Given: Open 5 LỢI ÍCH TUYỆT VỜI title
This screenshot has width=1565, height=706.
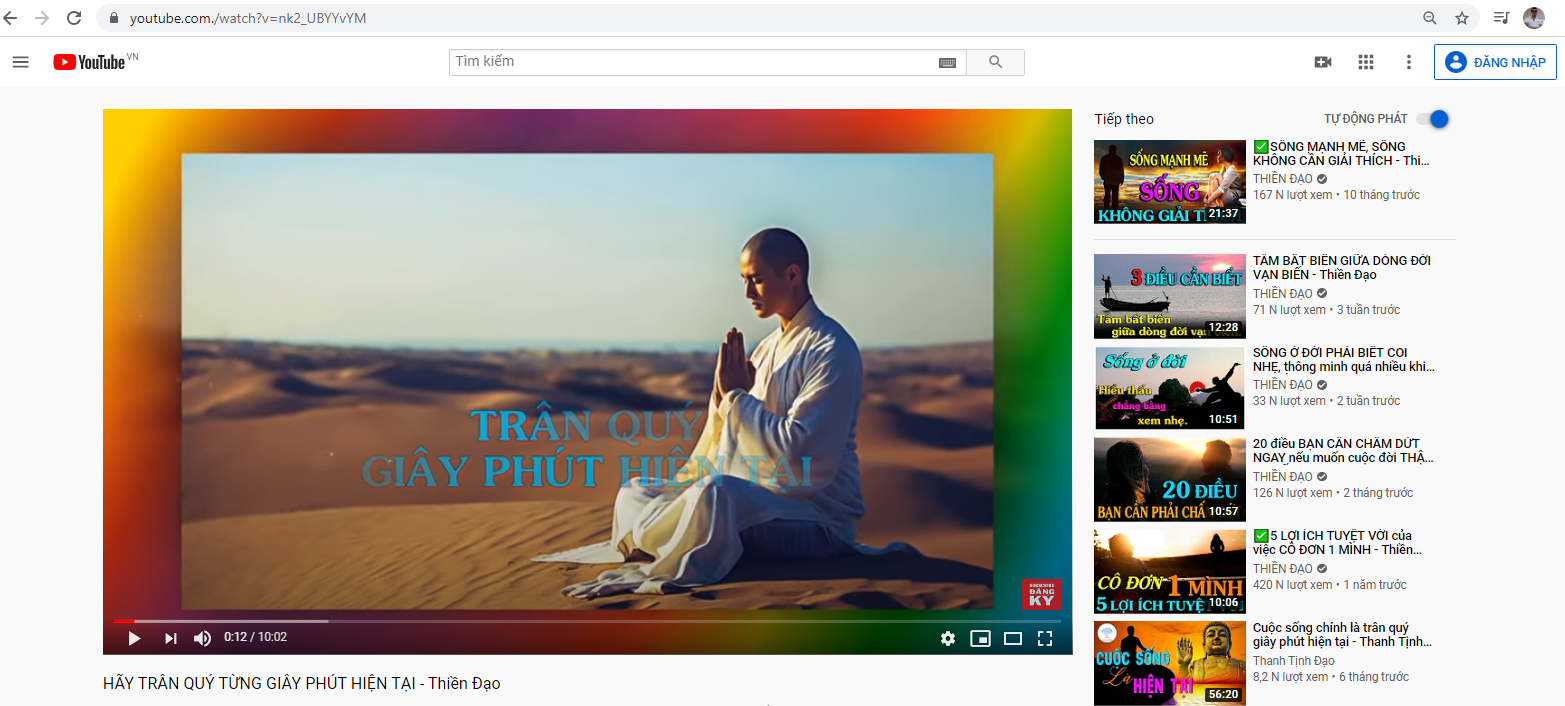Looking at the screenshot, I should tap(1338, 543).
